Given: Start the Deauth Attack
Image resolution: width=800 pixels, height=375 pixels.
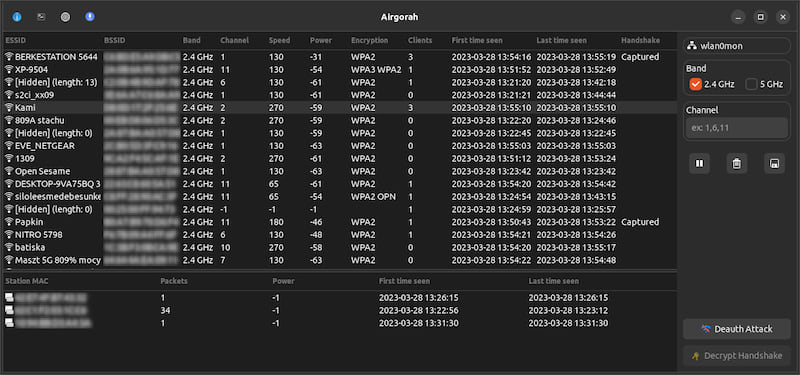Looking at the screenshot, I should 737,329.
